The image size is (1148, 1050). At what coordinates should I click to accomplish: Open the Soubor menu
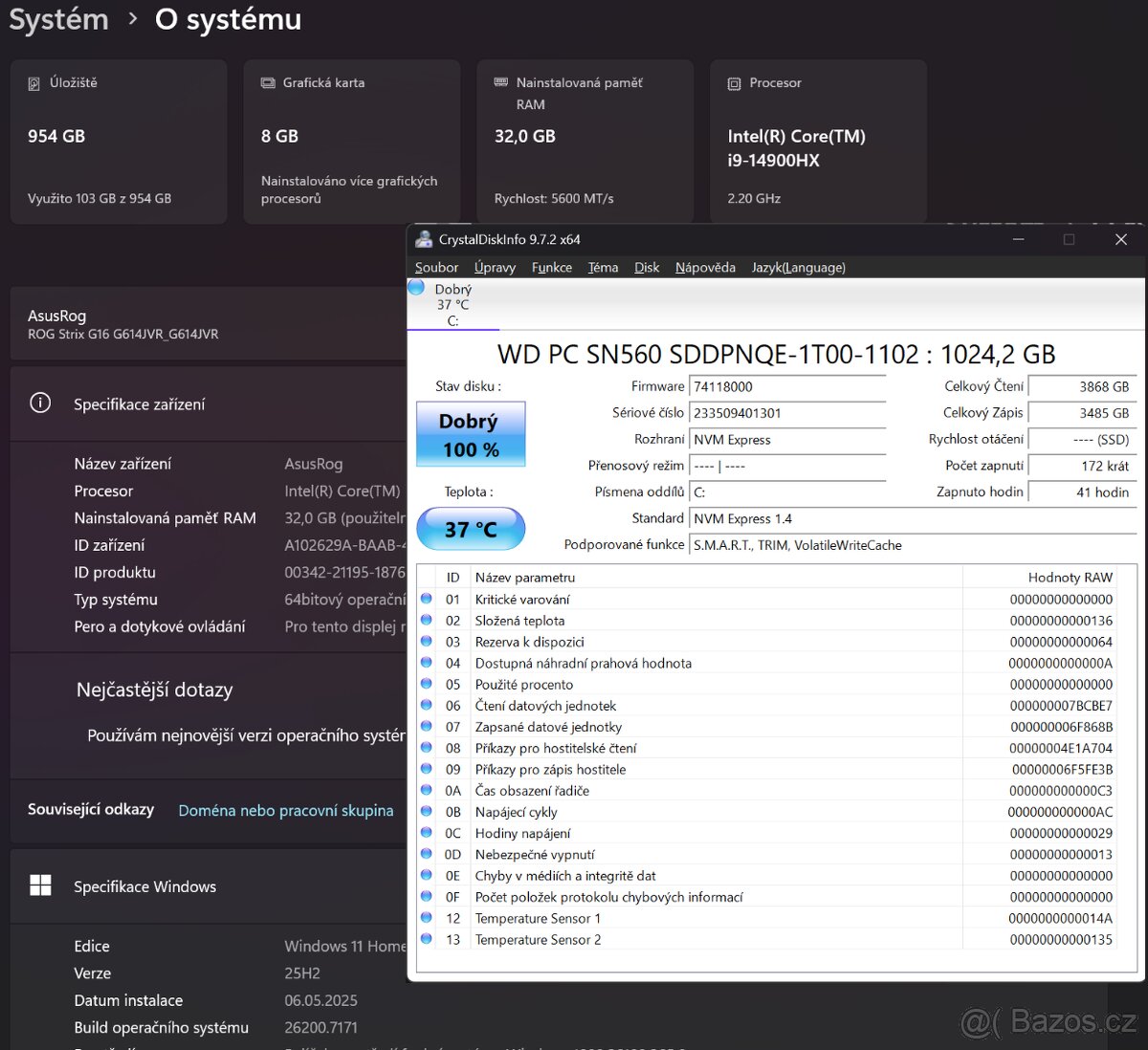436,268
